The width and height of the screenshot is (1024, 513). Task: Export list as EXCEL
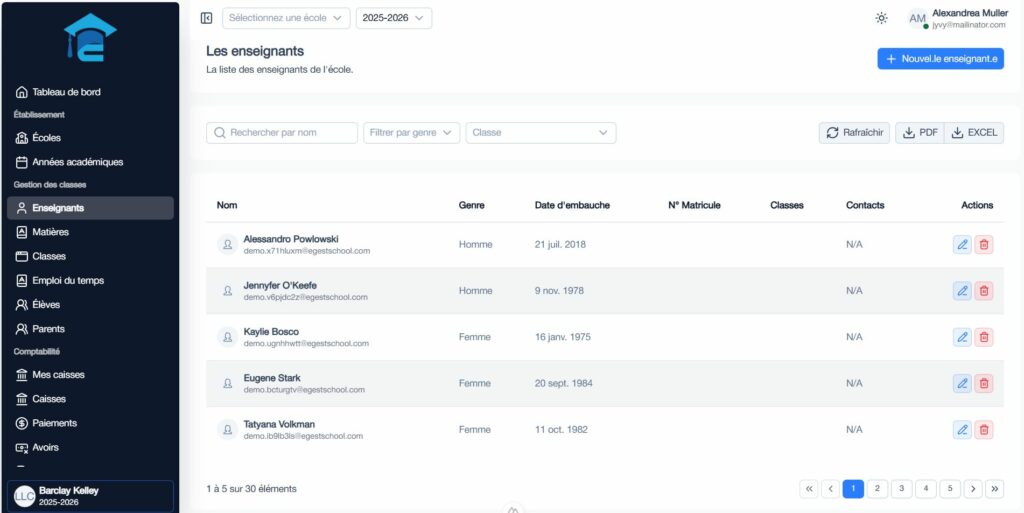click(x=974, y=132)
